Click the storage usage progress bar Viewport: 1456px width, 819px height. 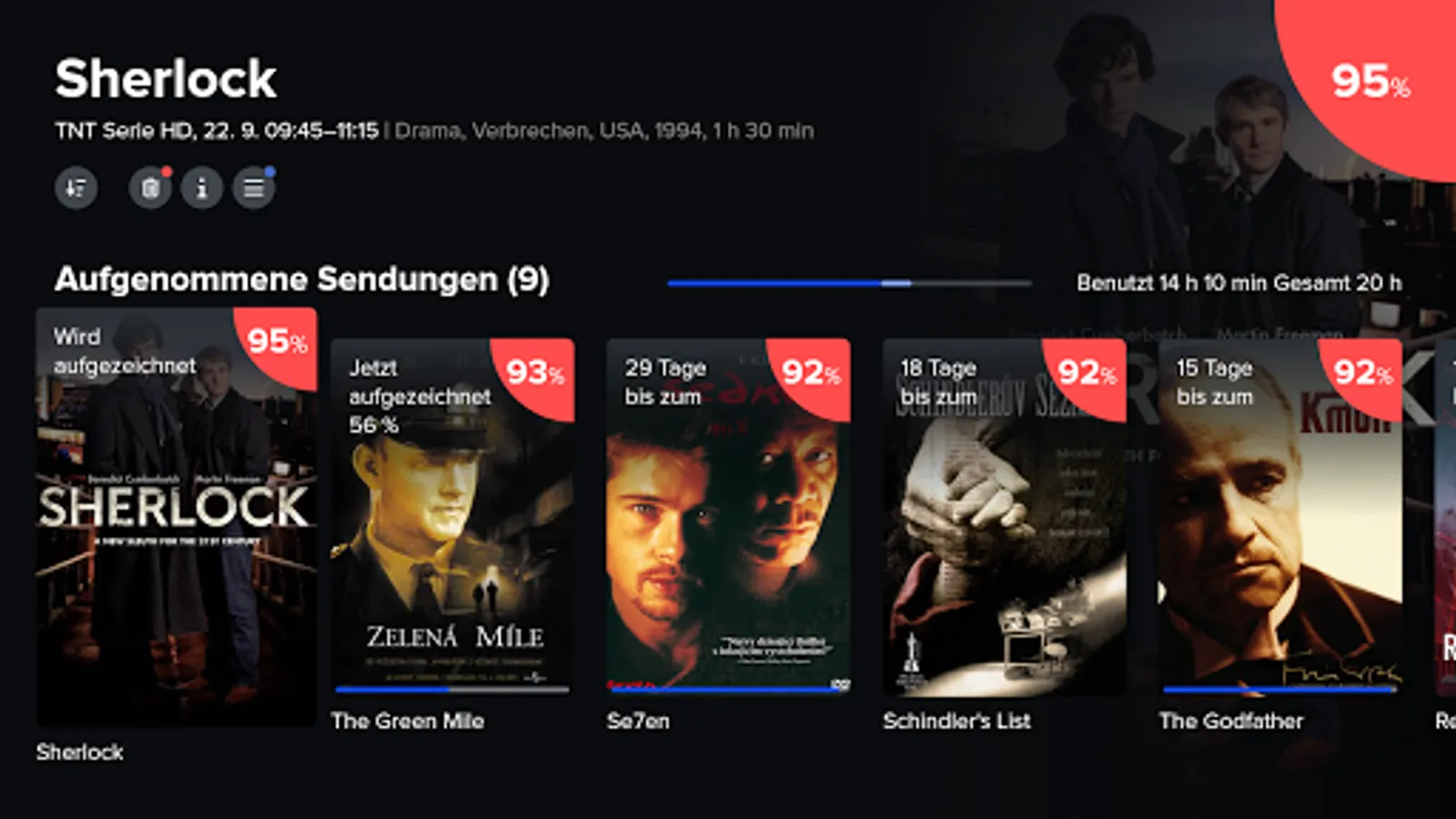850,283
